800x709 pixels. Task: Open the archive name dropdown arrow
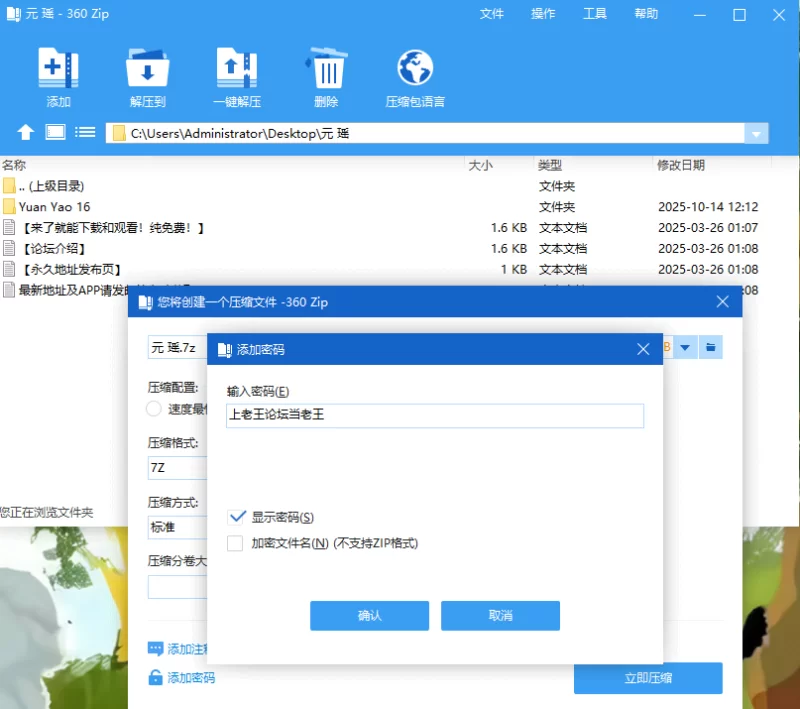point(685,347)
